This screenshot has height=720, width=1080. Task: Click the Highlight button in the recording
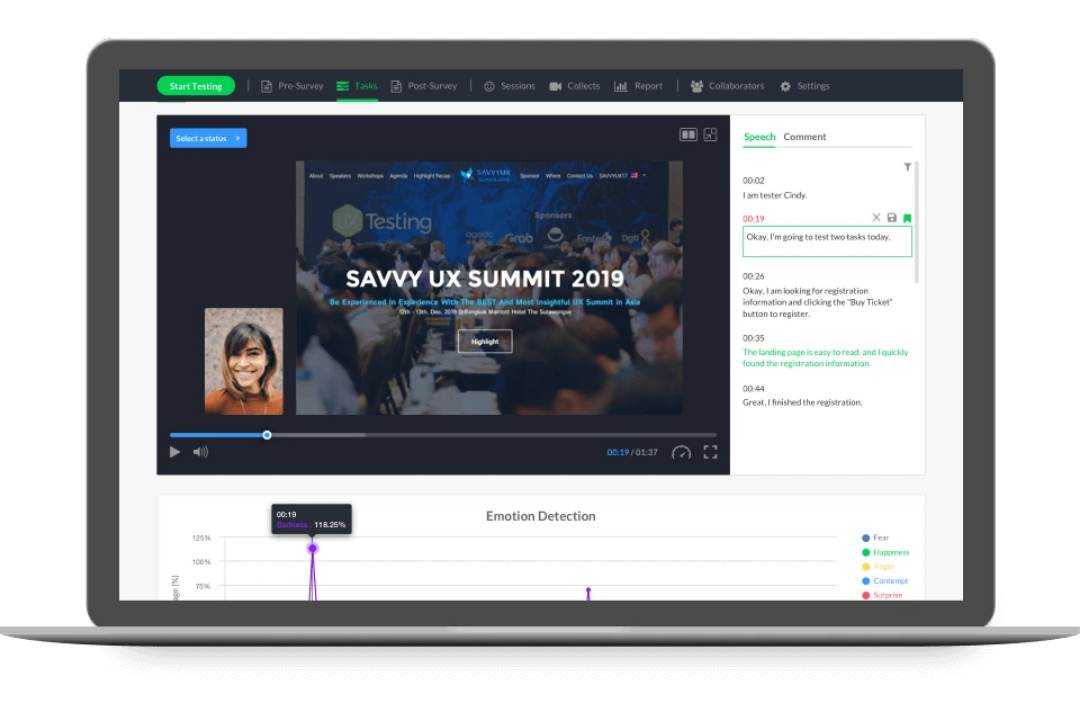[x=485, y=342]
